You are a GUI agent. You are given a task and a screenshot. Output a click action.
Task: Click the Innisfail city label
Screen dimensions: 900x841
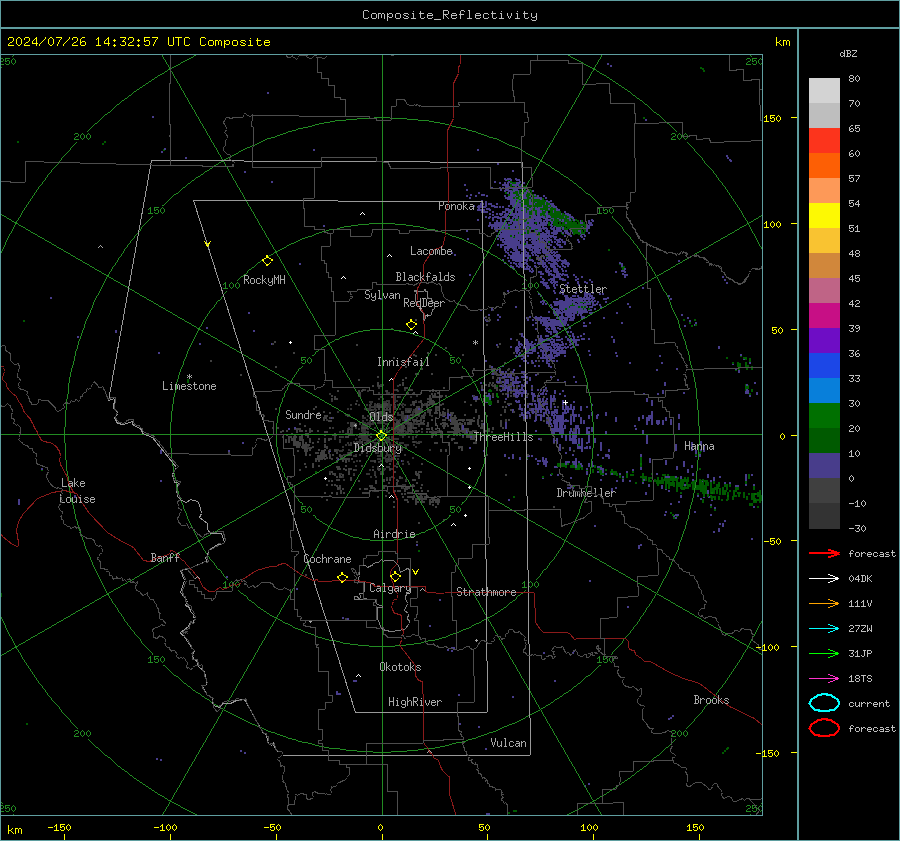[404, 362]
